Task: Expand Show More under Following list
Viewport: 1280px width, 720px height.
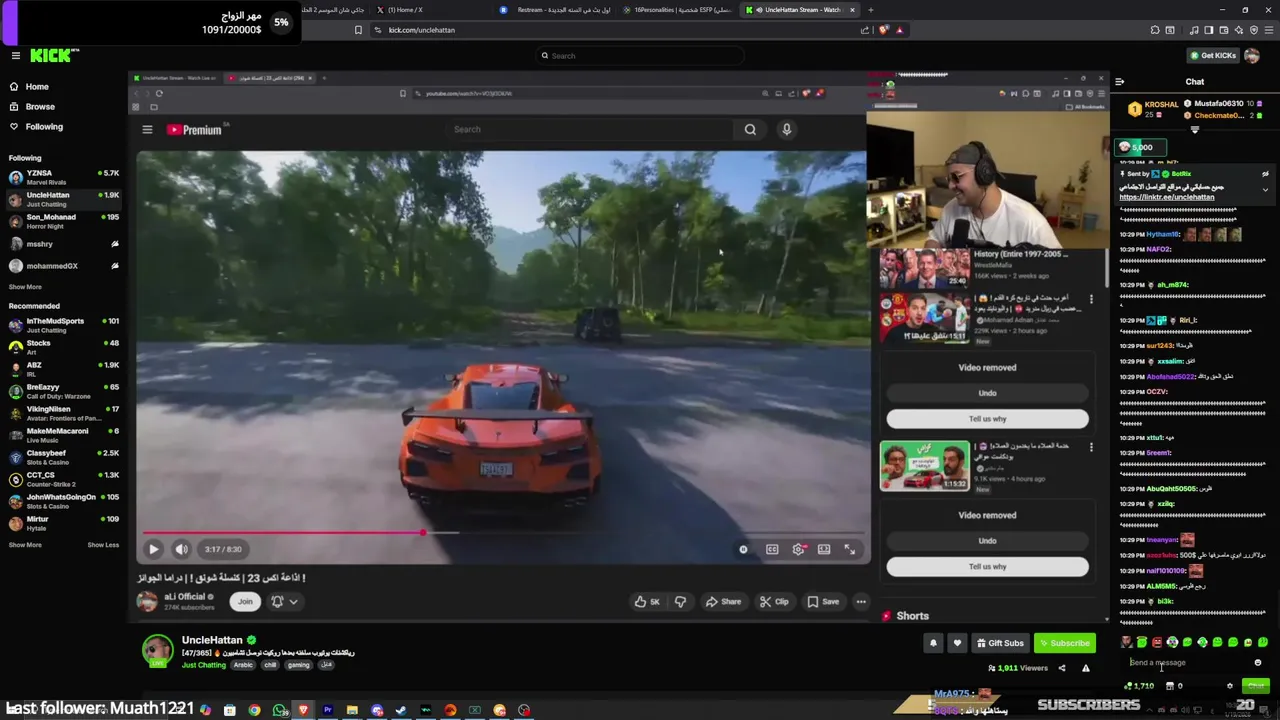Action: pos(25,287)
